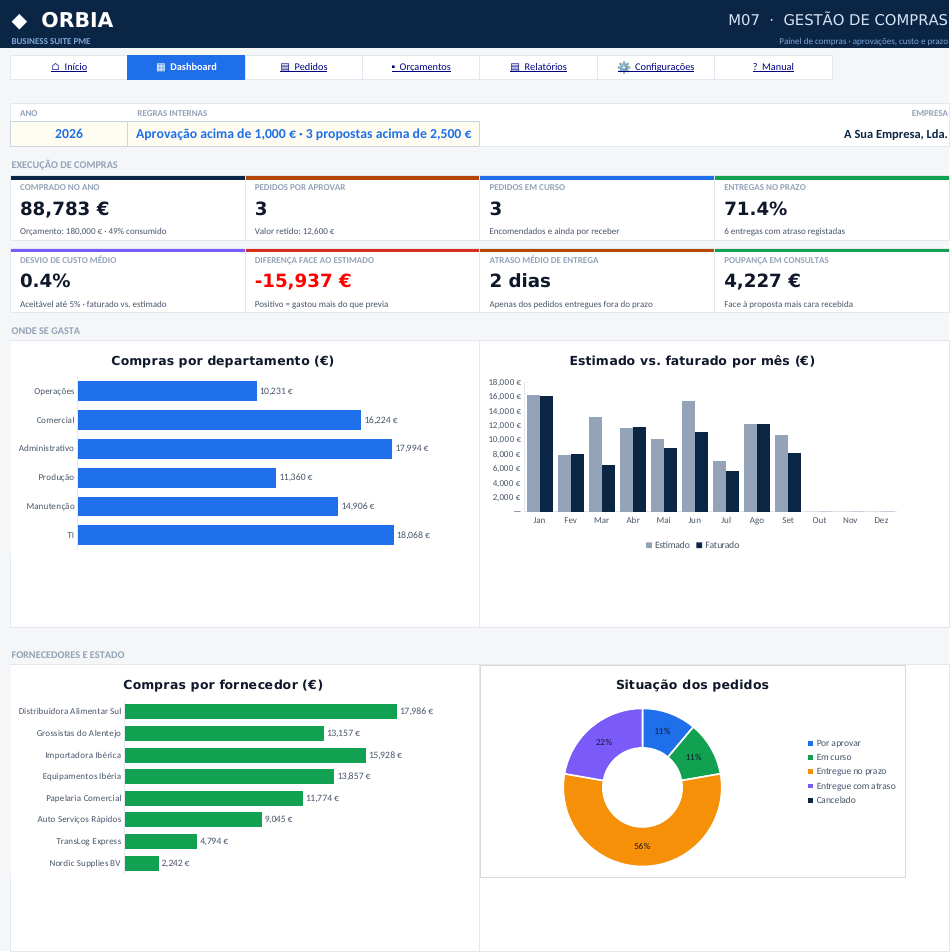Click the Grossistas do Alentejo supplier bar
950x952 pixels.
point(225,733)
